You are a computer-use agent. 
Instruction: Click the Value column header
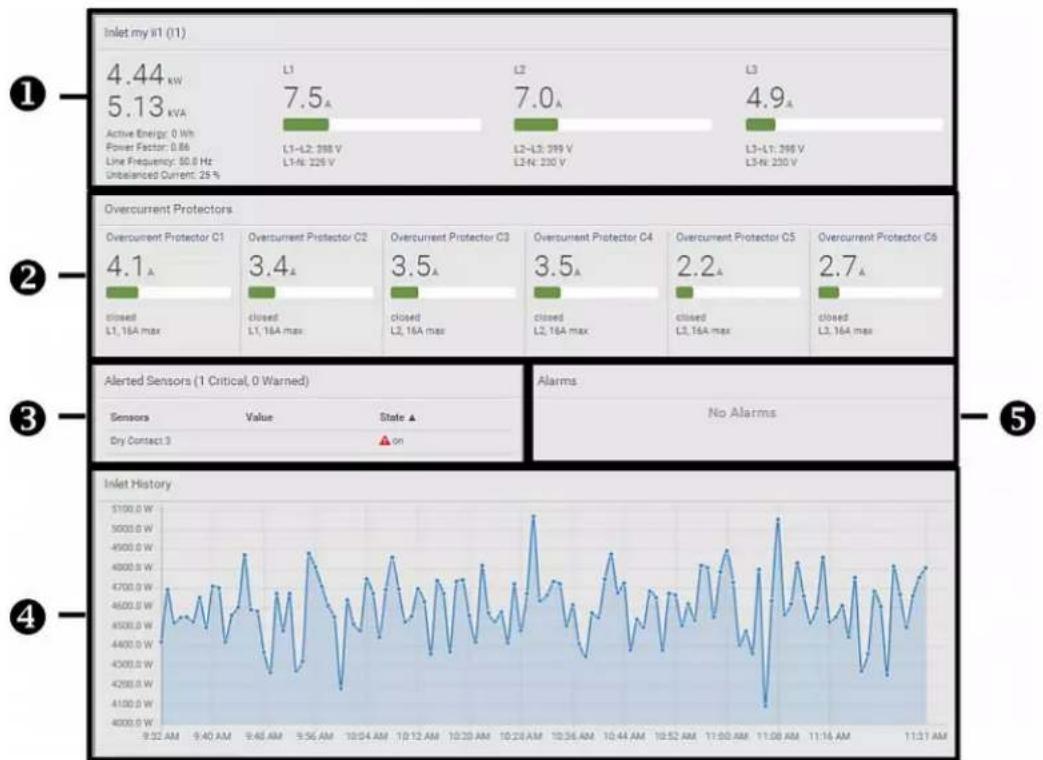[259, 417]
